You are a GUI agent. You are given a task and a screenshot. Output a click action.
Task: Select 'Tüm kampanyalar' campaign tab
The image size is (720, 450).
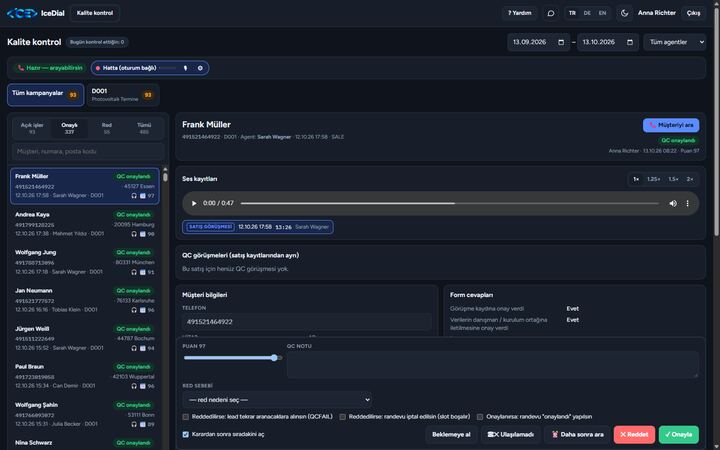(x=45, y=95)
